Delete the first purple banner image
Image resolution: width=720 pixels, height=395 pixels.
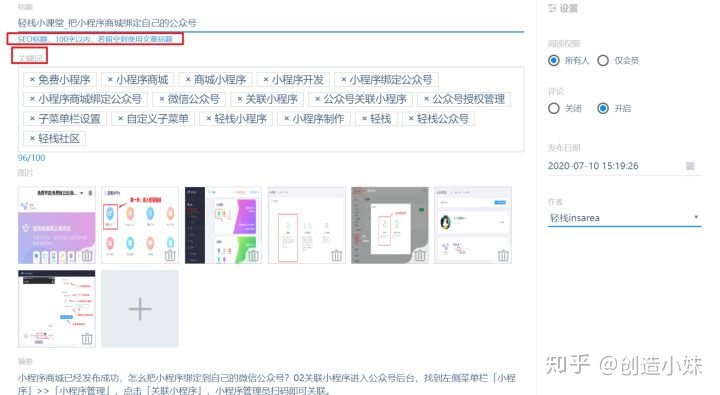pyautogui.click(x=87, y=255)
